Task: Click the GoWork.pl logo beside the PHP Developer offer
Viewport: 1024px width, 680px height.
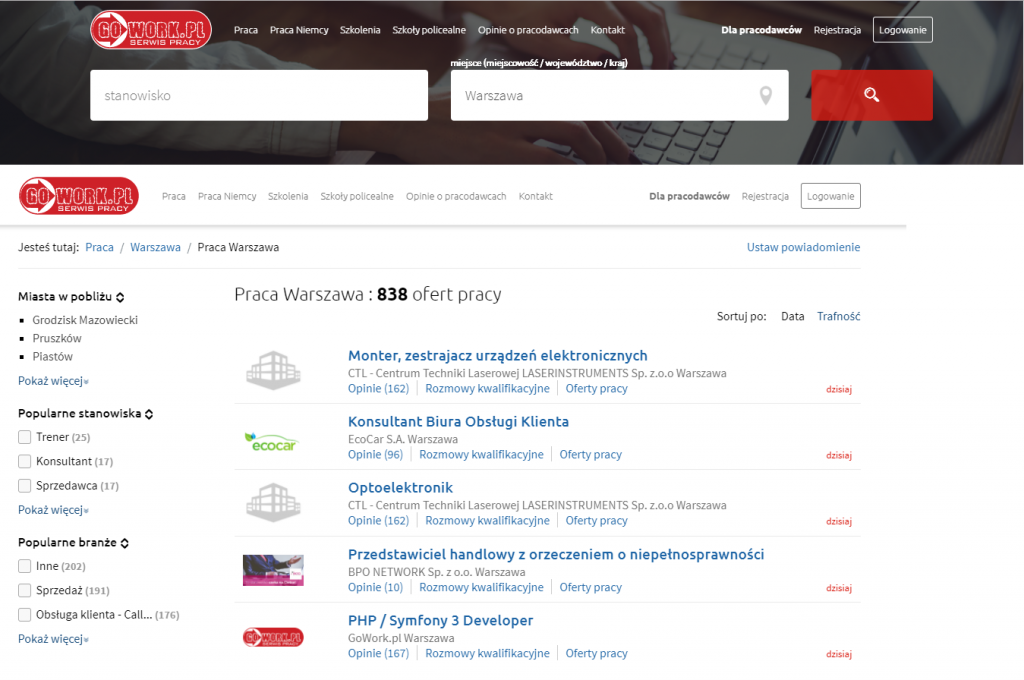Action: [x=273, y=637]
